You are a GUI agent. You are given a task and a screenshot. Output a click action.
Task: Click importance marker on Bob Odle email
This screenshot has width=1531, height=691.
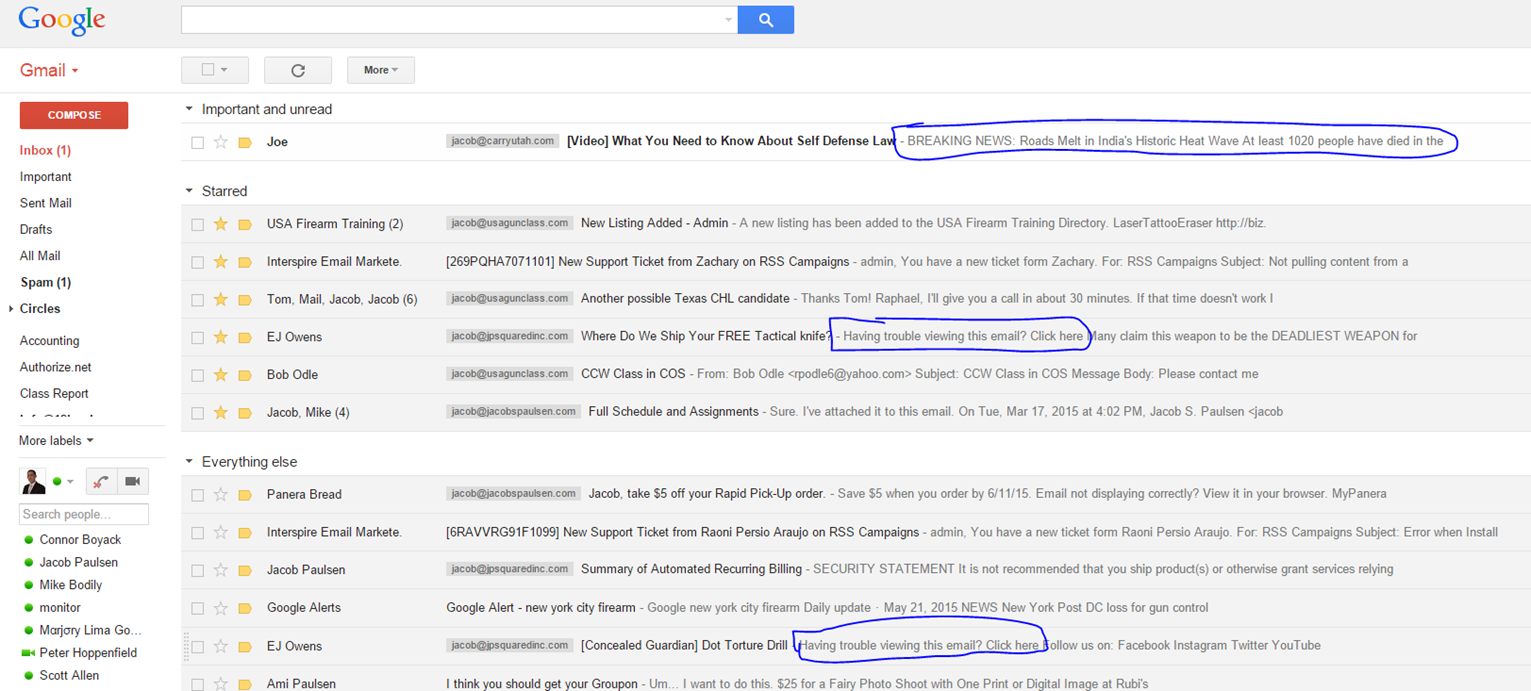pyautogui.click(x=245, y=375)
